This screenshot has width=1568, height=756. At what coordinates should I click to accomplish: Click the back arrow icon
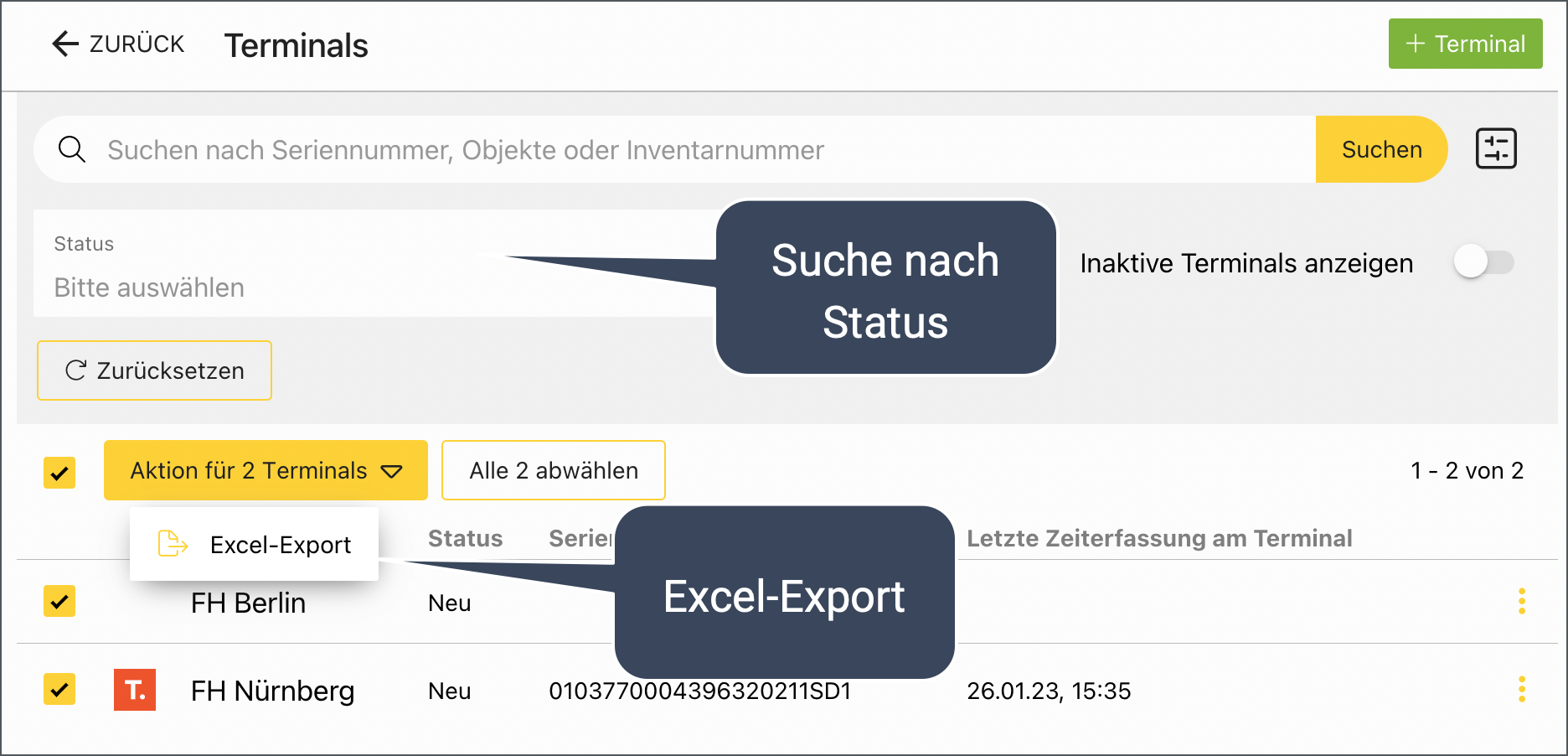tap(65, 44)
